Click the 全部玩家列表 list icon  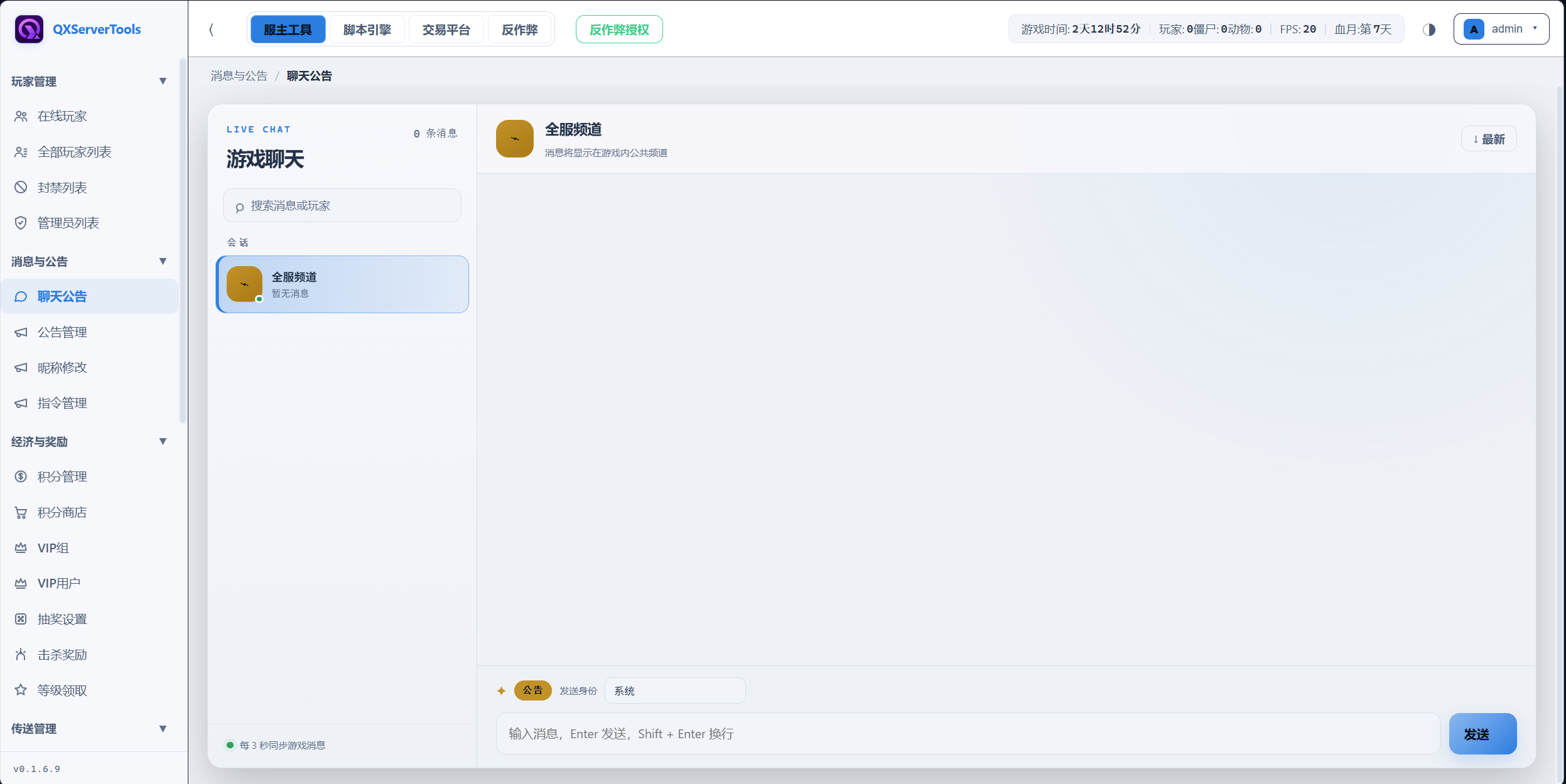pos(21,152)
